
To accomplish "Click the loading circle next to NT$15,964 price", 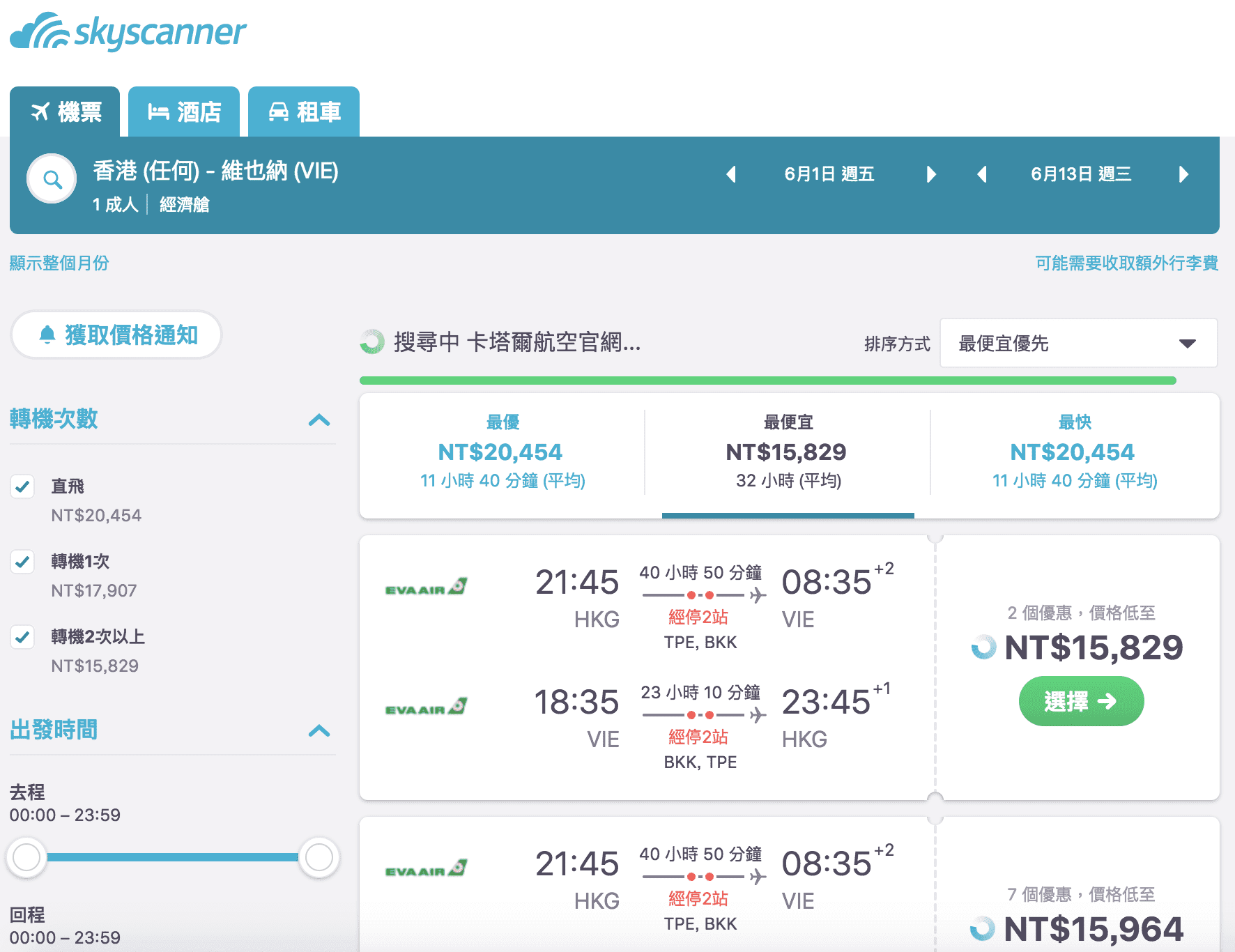I will pos(983,928).
